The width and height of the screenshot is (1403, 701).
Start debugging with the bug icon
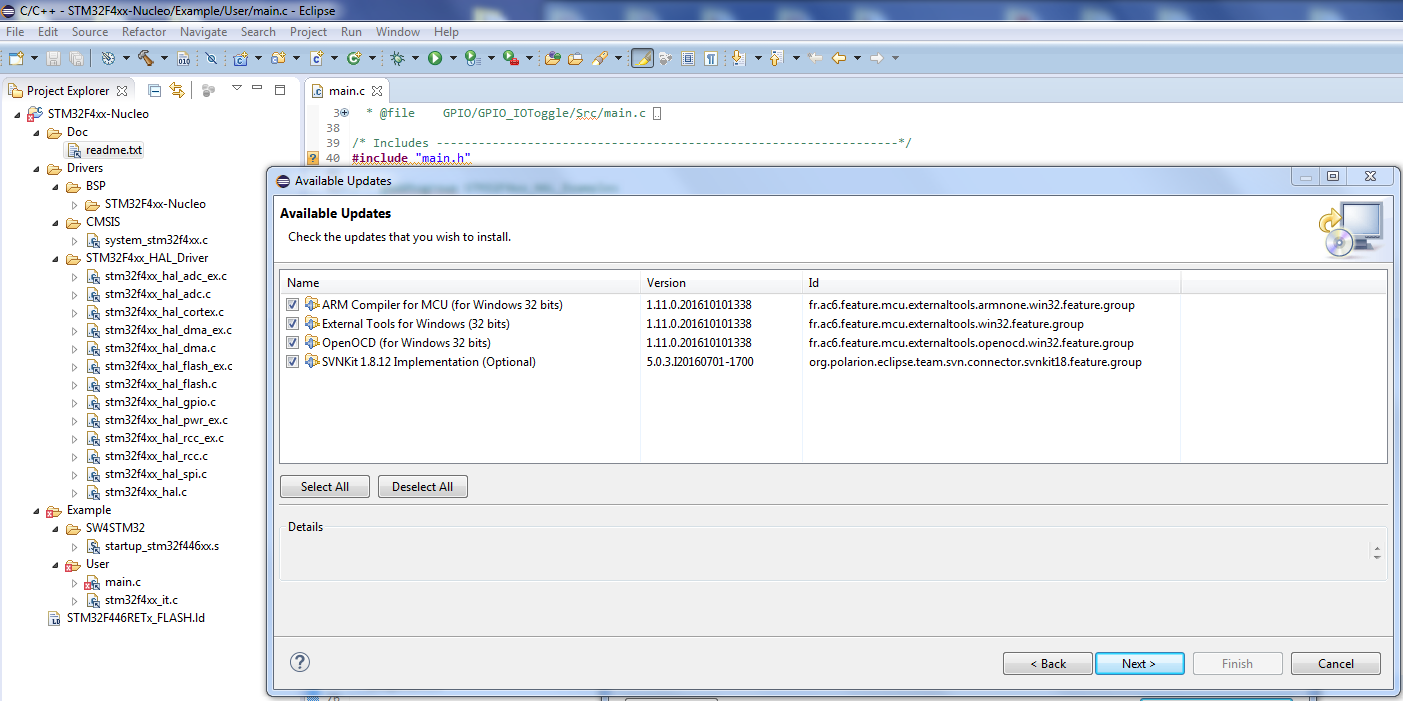click(x=397, y=58)
